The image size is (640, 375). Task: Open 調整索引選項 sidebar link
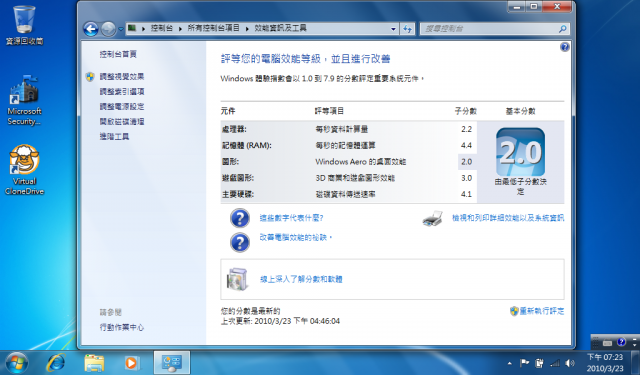(x=122, y=91)
